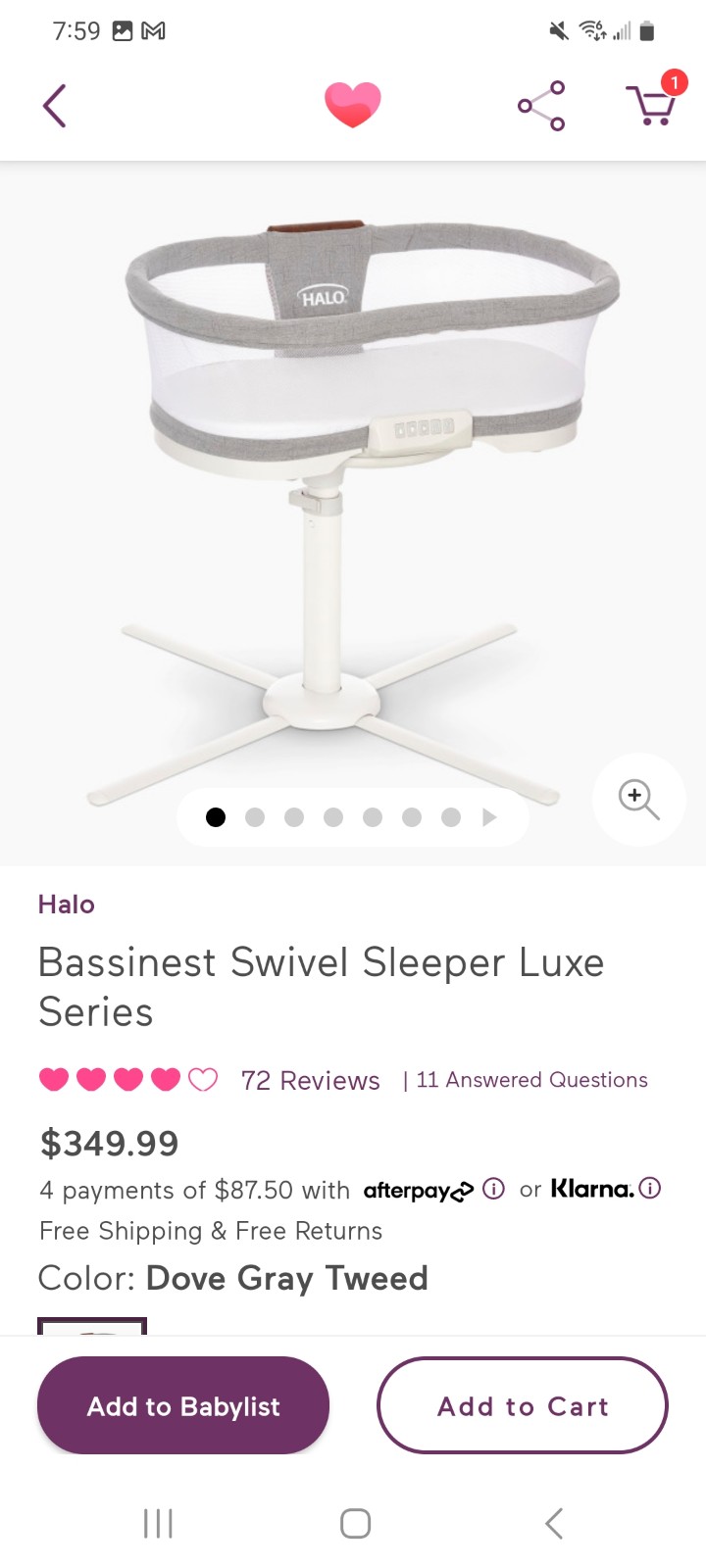Image resolution: width=706 pixels, height=1568 pixels.
Task: Tap the Android home button
Action: (x=355, y=1523)
